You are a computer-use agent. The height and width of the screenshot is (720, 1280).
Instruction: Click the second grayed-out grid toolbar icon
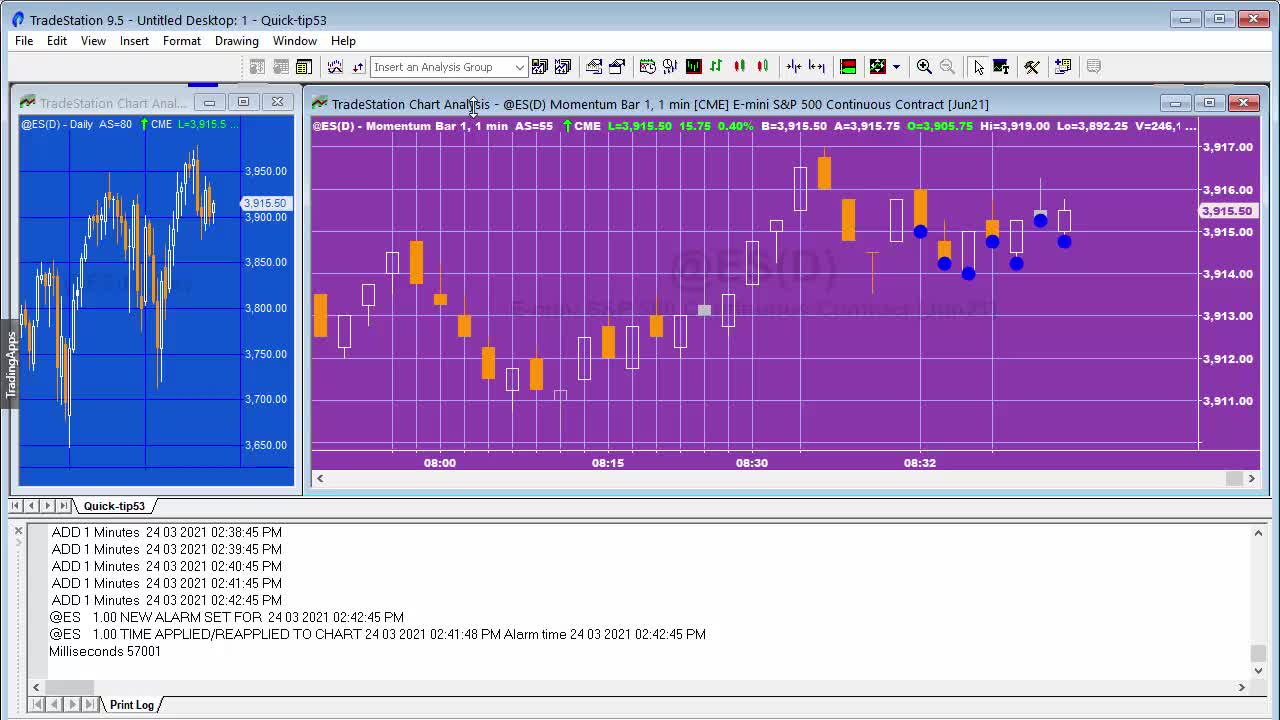point(281,67)
